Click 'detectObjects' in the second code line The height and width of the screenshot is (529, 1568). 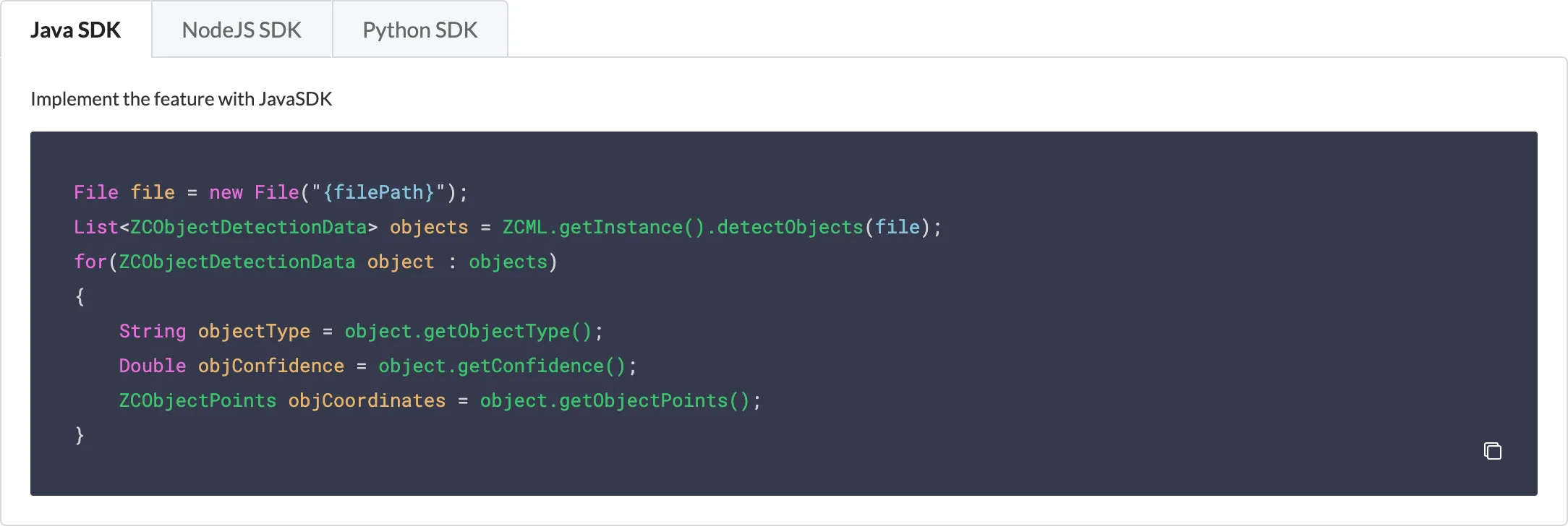click(x=790, y=227)
